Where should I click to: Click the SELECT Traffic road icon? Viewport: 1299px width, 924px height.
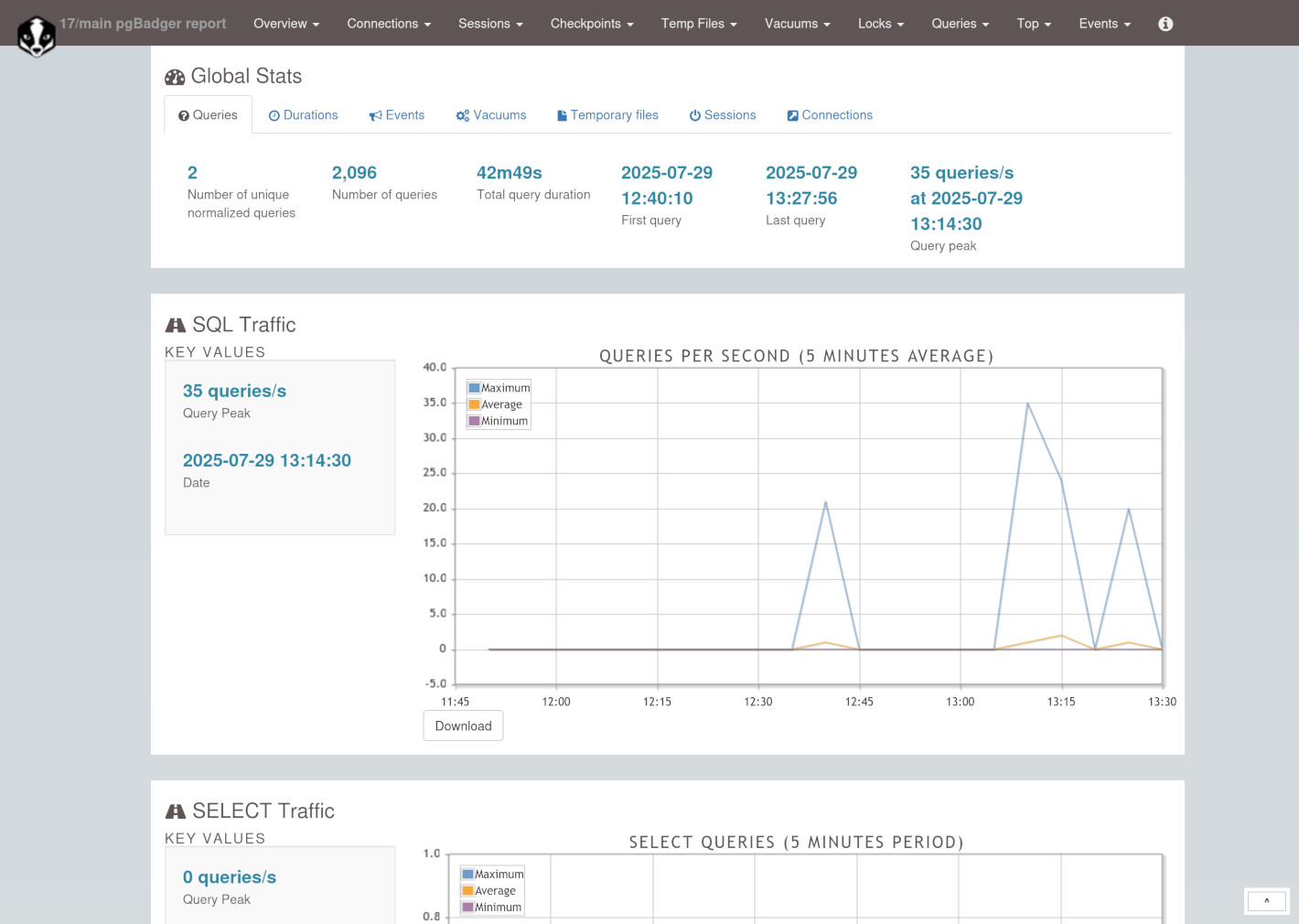pos(175,811)
